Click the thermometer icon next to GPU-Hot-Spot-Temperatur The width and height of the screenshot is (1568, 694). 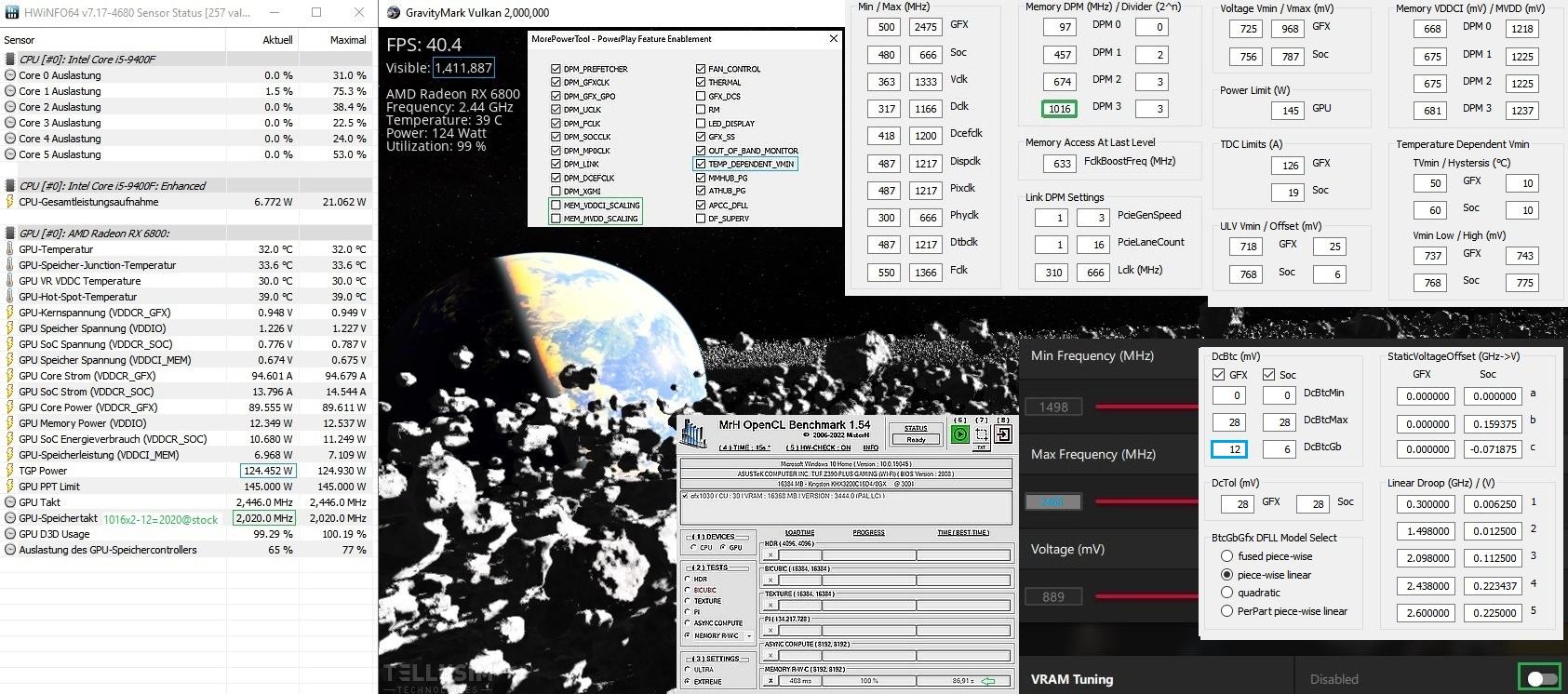[x=10, y=297]
